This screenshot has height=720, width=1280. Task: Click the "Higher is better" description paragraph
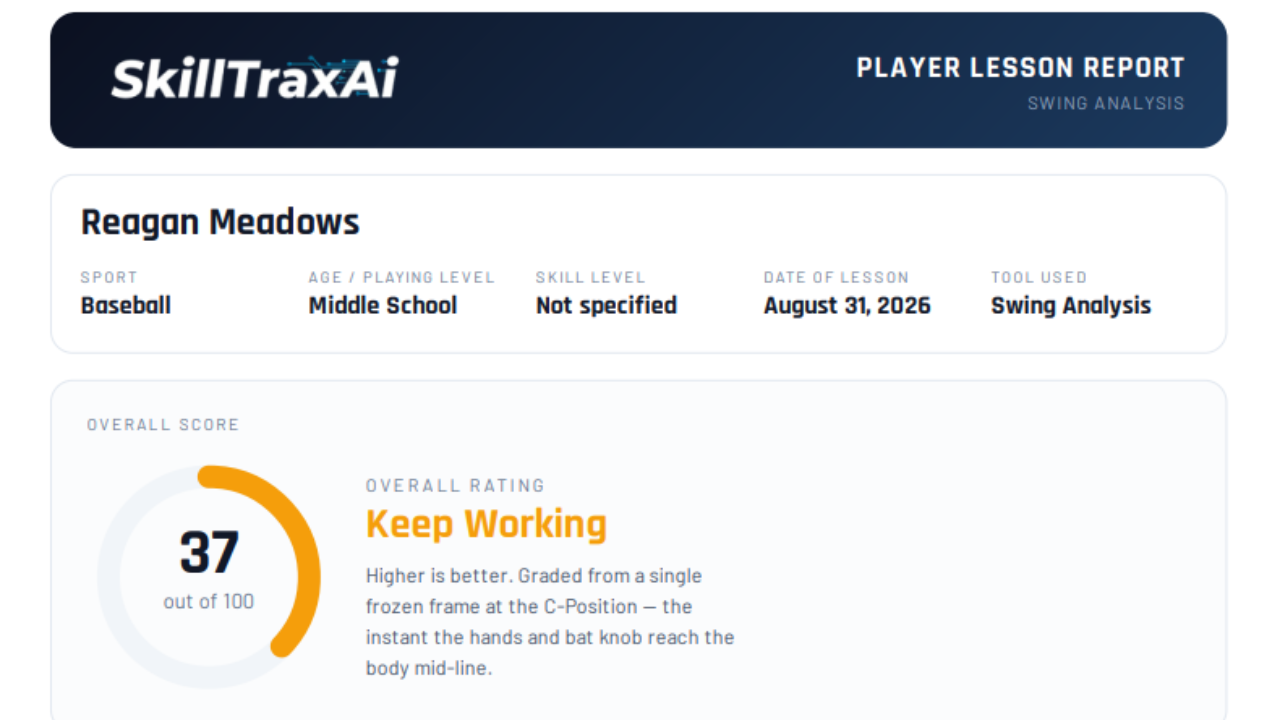(550, 622)
